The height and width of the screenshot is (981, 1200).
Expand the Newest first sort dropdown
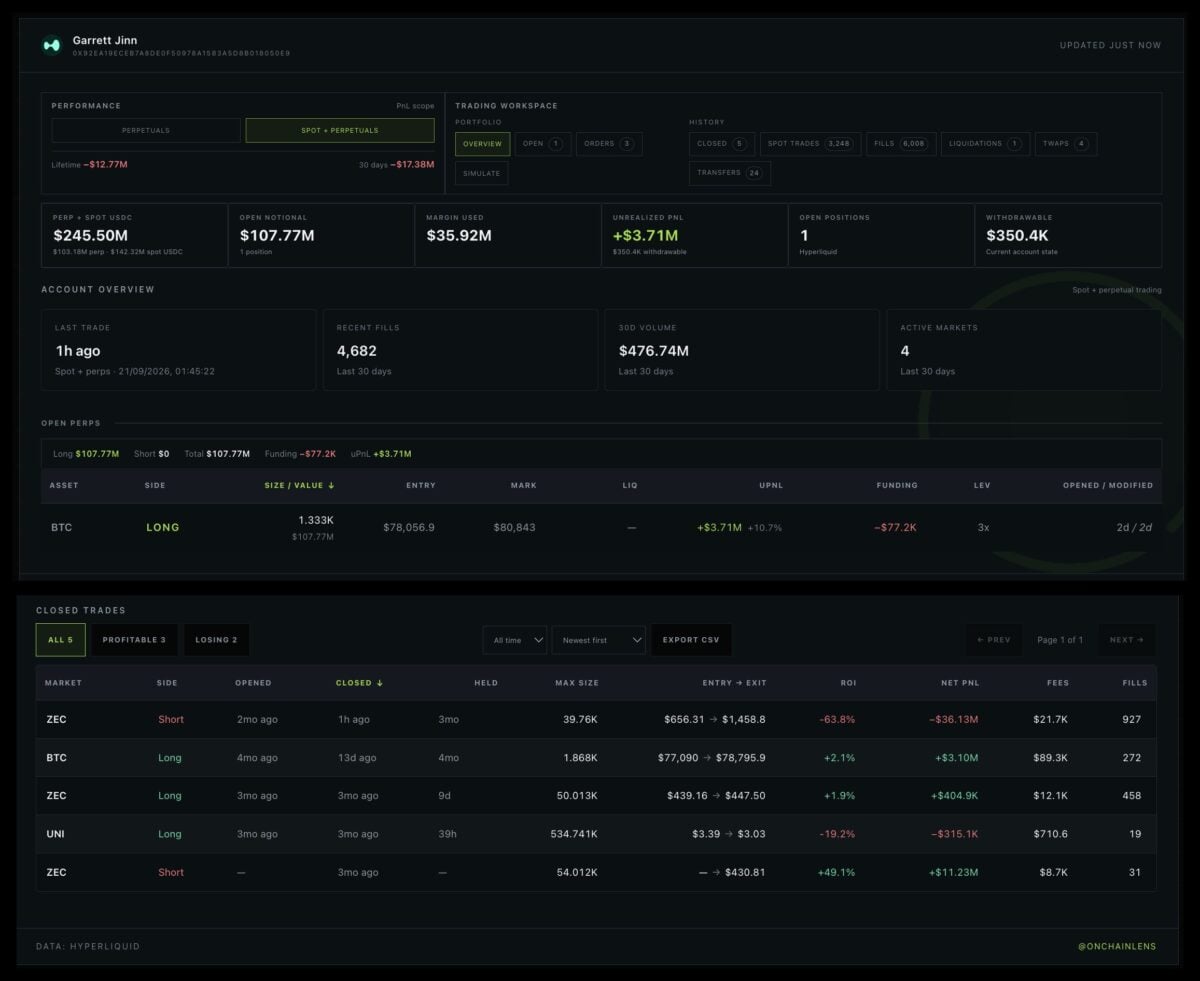pyautogui.click(x=598, y=640)
